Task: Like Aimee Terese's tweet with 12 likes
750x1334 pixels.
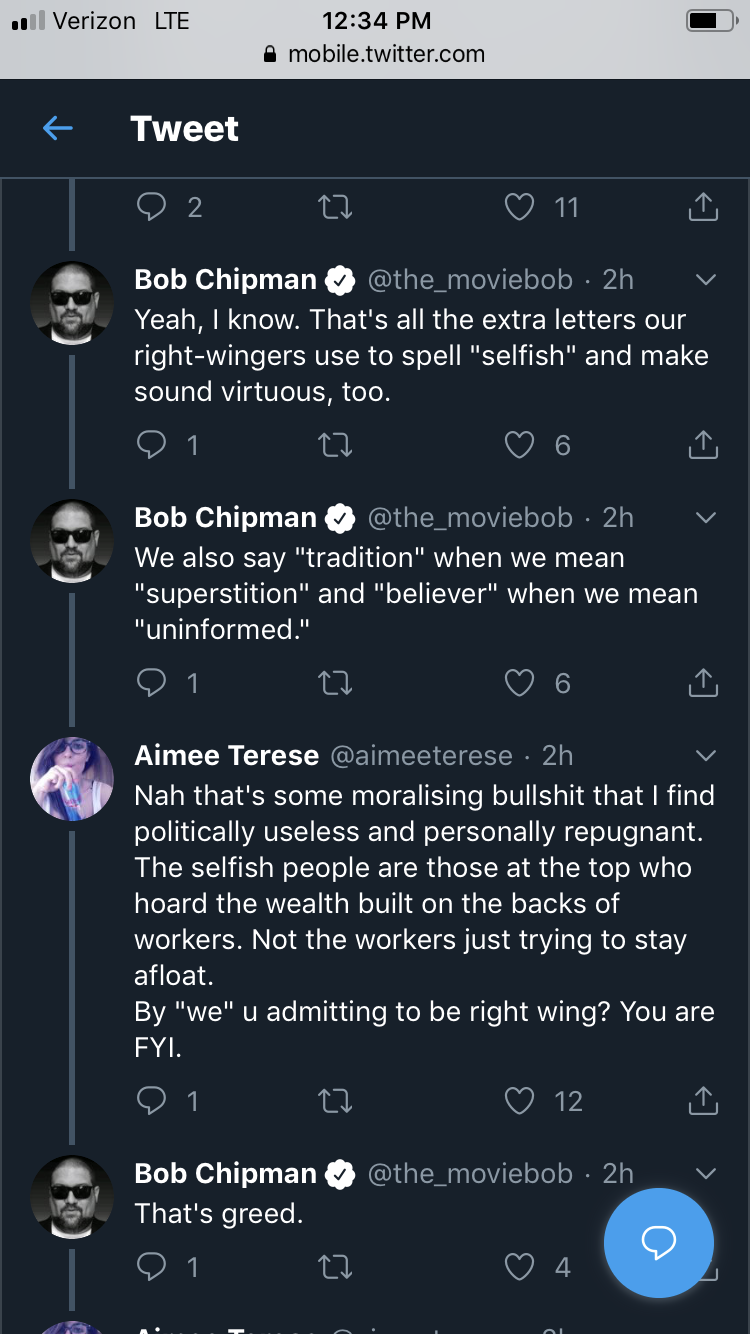Action: (x=520, y=1101)
